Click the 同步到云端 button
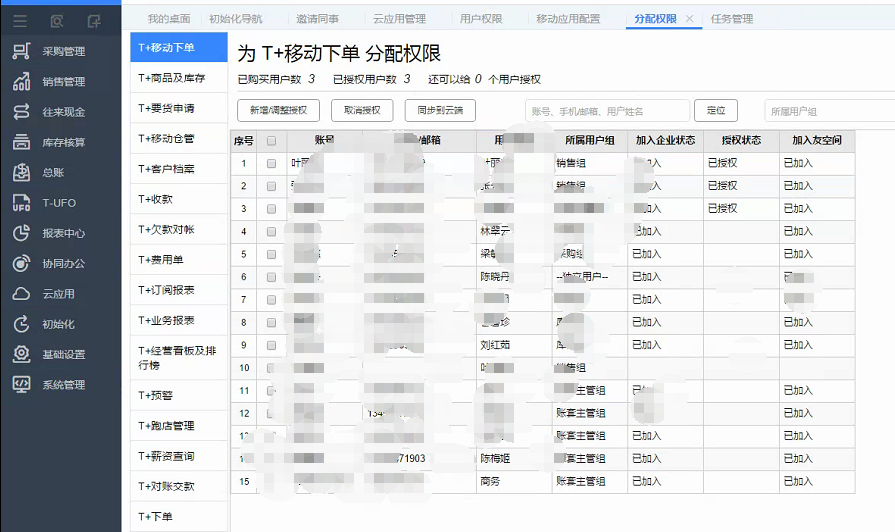 click(x=440, y=110)
